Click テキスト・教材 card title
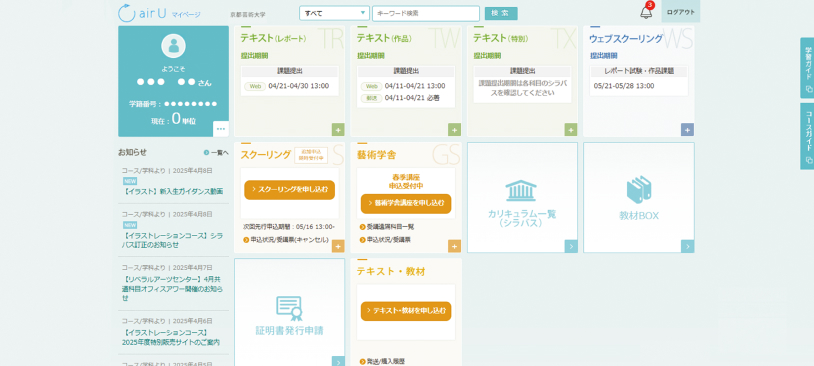 391,271
